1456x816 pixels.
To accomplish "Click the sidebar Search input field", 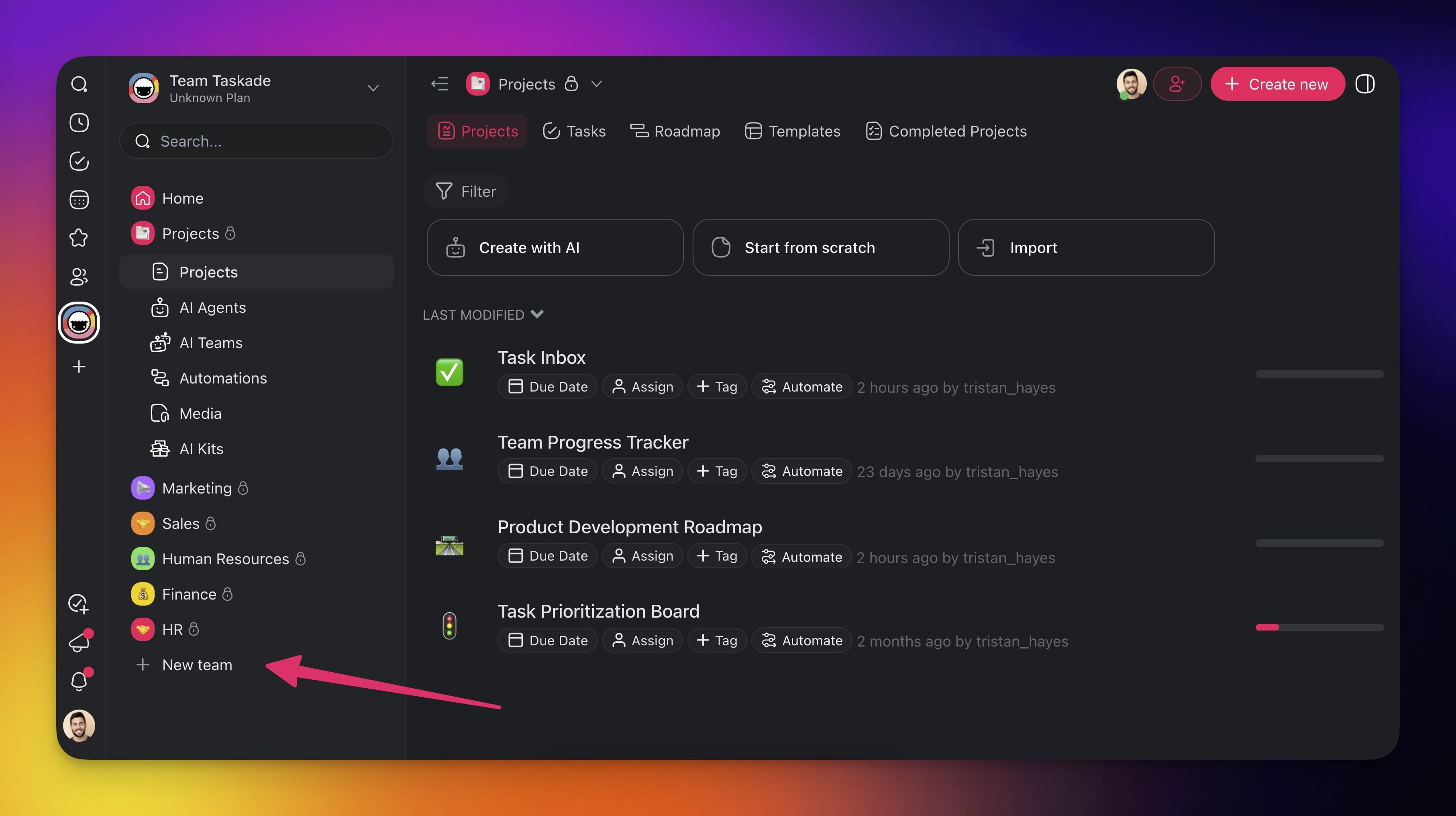I will click(256, 141).
